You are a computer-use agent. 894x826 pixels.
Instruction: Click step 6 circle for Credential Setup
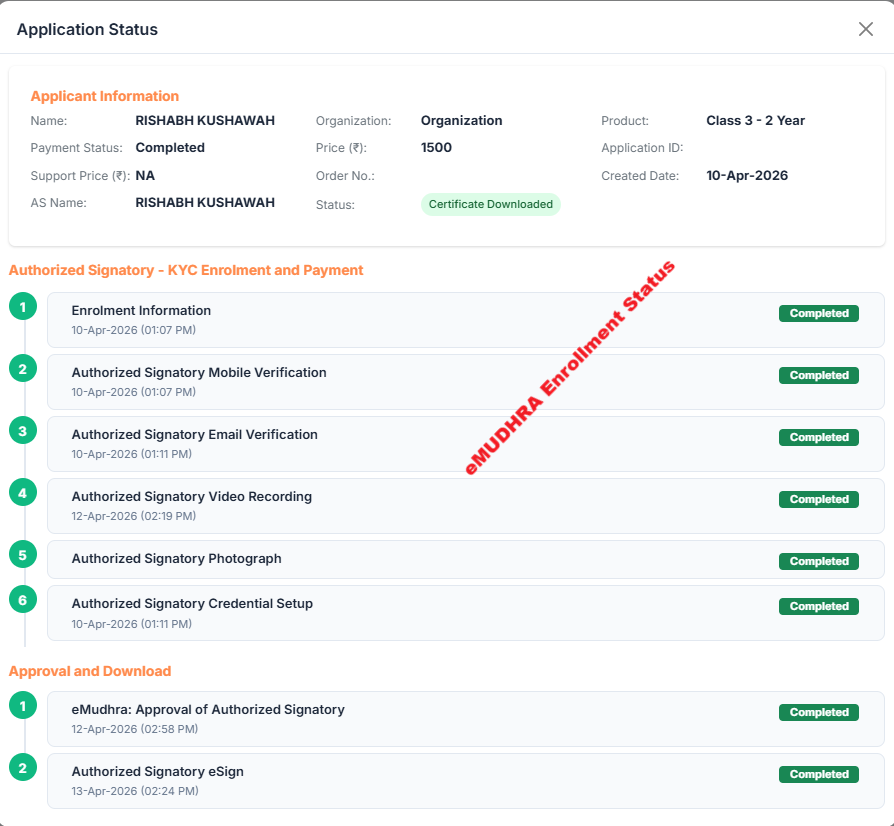coord(23,599)
